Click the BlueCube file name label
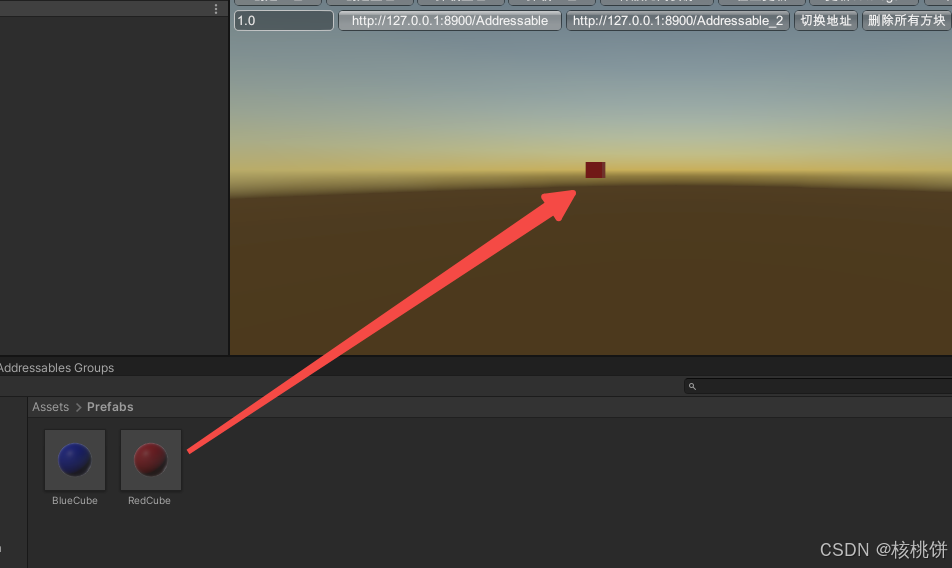 tap(75, 501)
